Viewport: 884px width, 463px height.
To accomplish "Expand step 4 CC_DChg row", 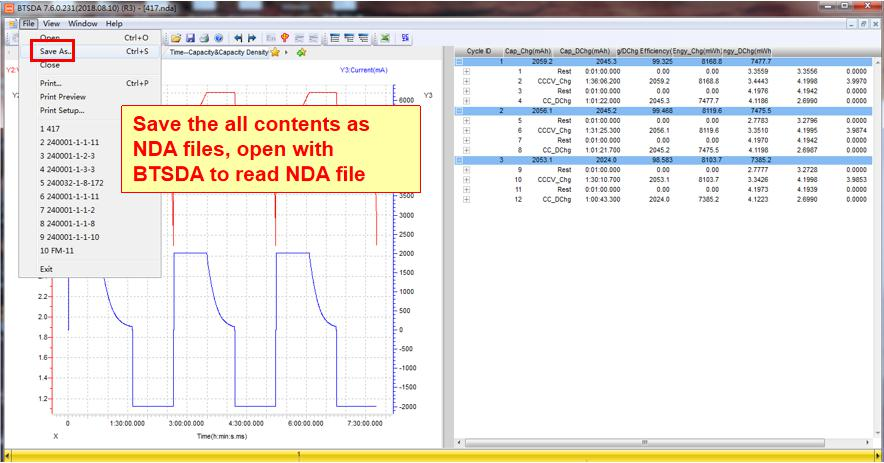I will tap(466, 101).
